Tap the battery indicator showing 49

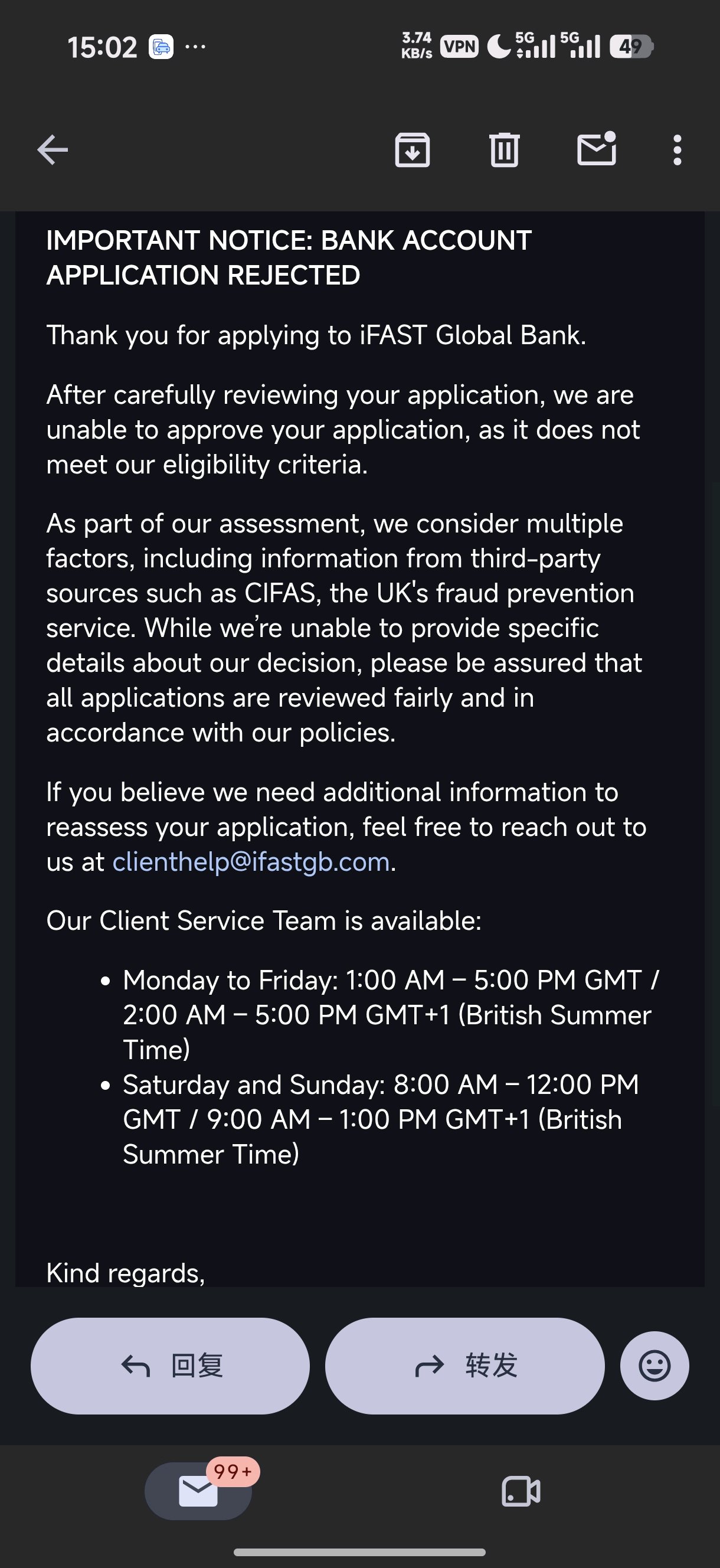point(632,46)
